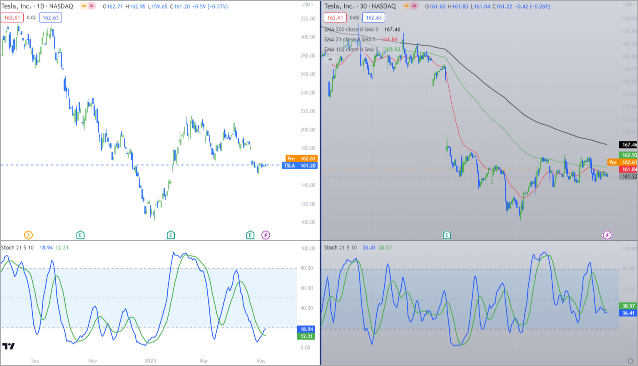
Task: Click the TradingView logo
Action: click(x=8, y=346)
